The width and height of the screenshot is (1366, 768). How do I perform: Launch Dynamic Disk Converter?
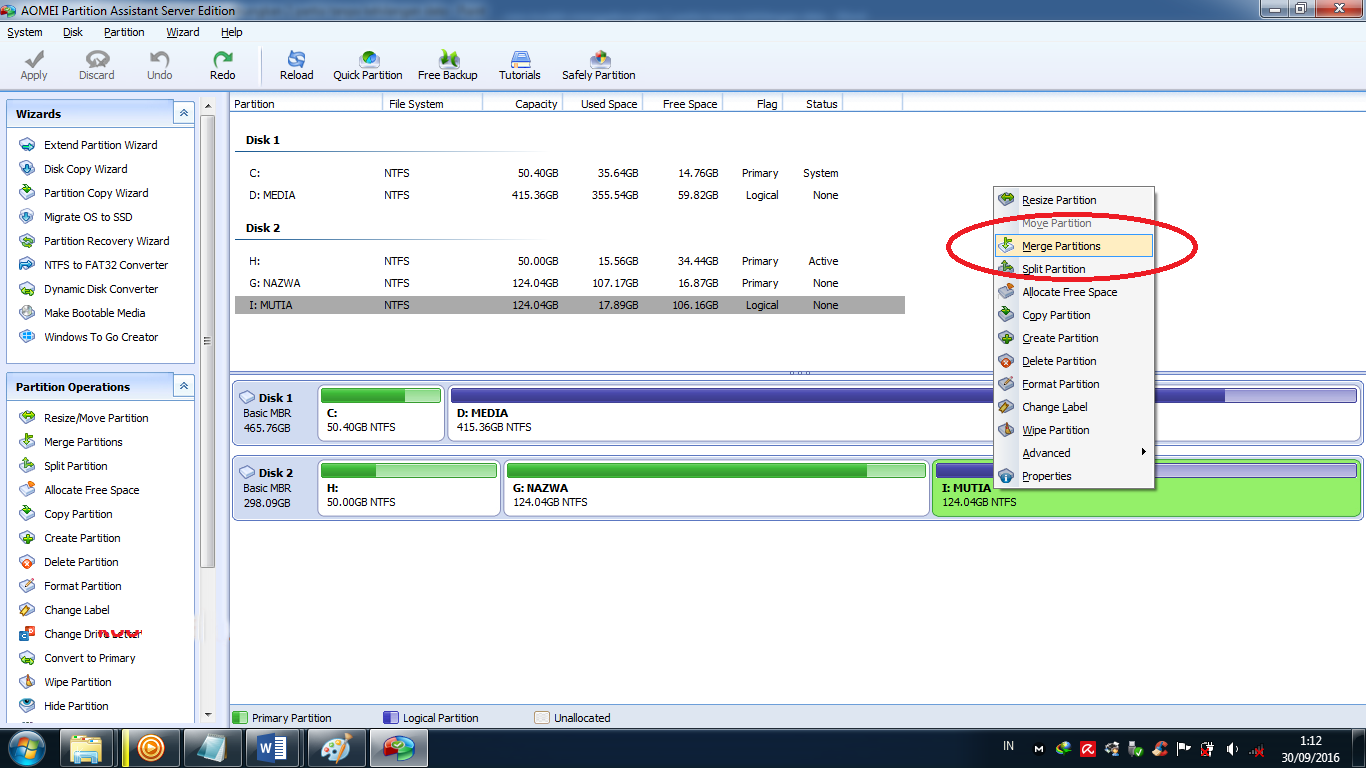[x=101, y=289]
